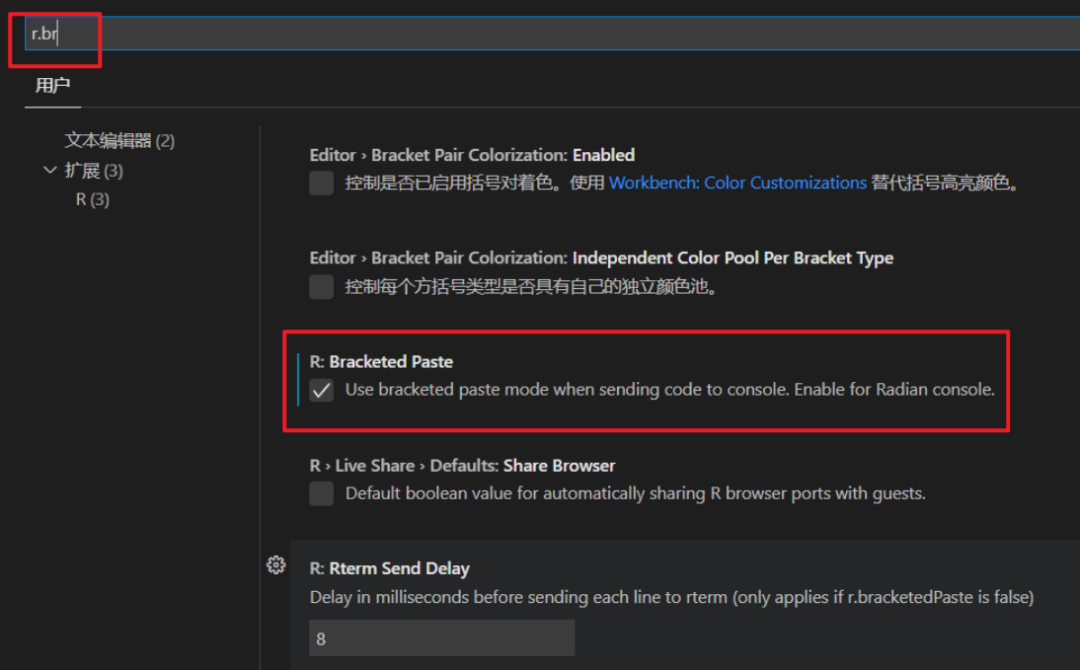1080x670 pixels.
Task: Click the 扩展 (3) category label
Action: point(94,171)
